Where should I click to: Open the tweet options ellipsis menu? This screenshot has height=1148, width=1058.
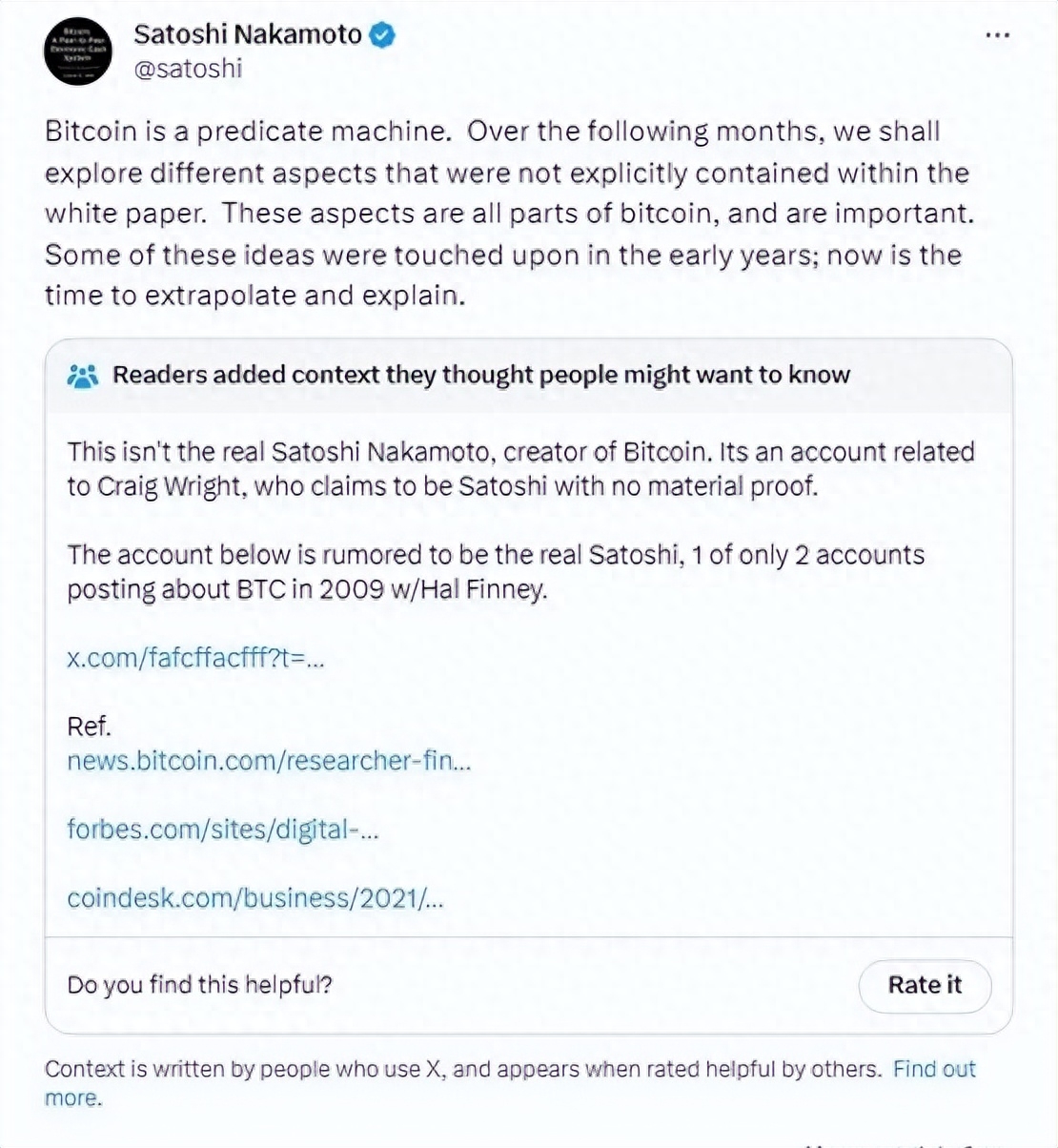coord(997,34)
